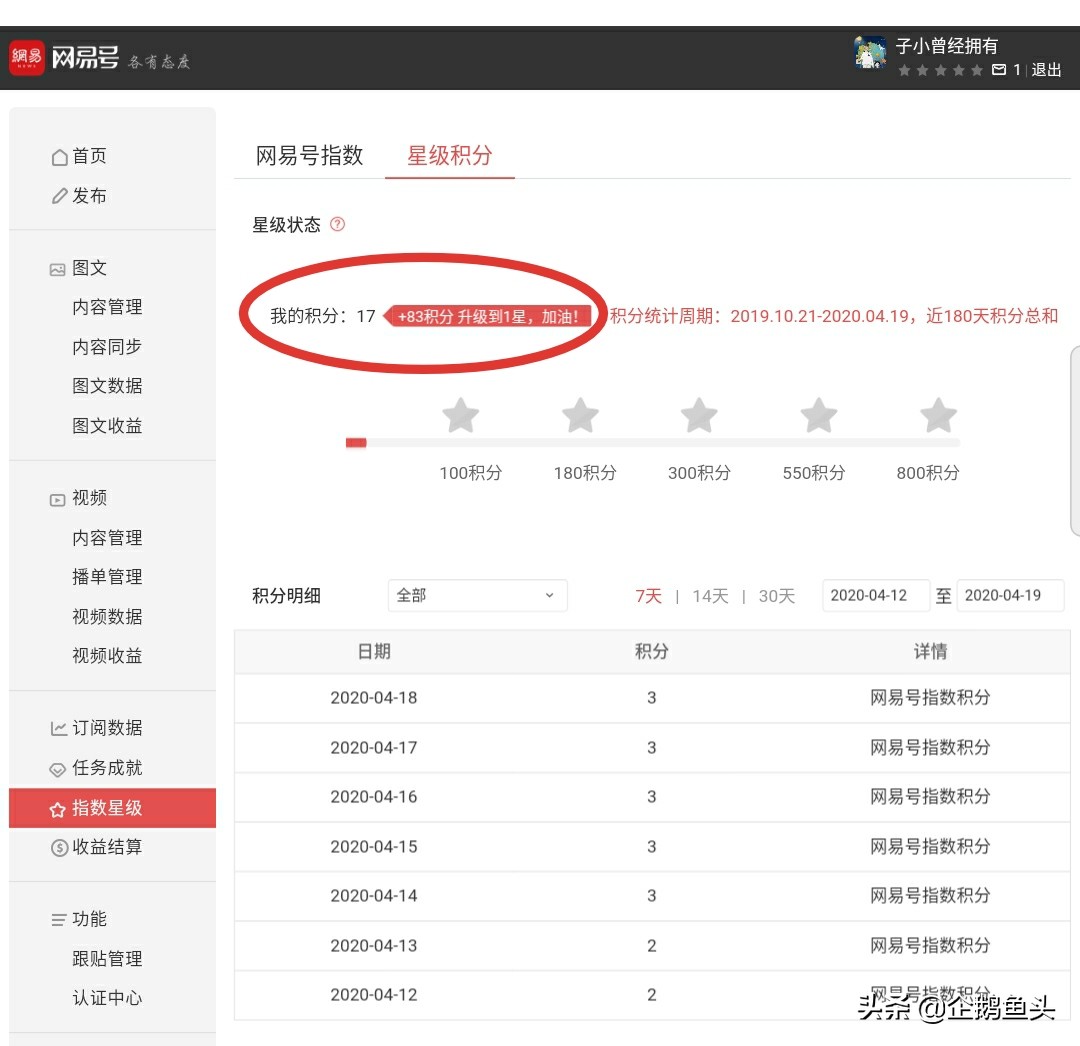Open the 收益结算 coin icon
Screen dimensions: 1080x1046
62,848
